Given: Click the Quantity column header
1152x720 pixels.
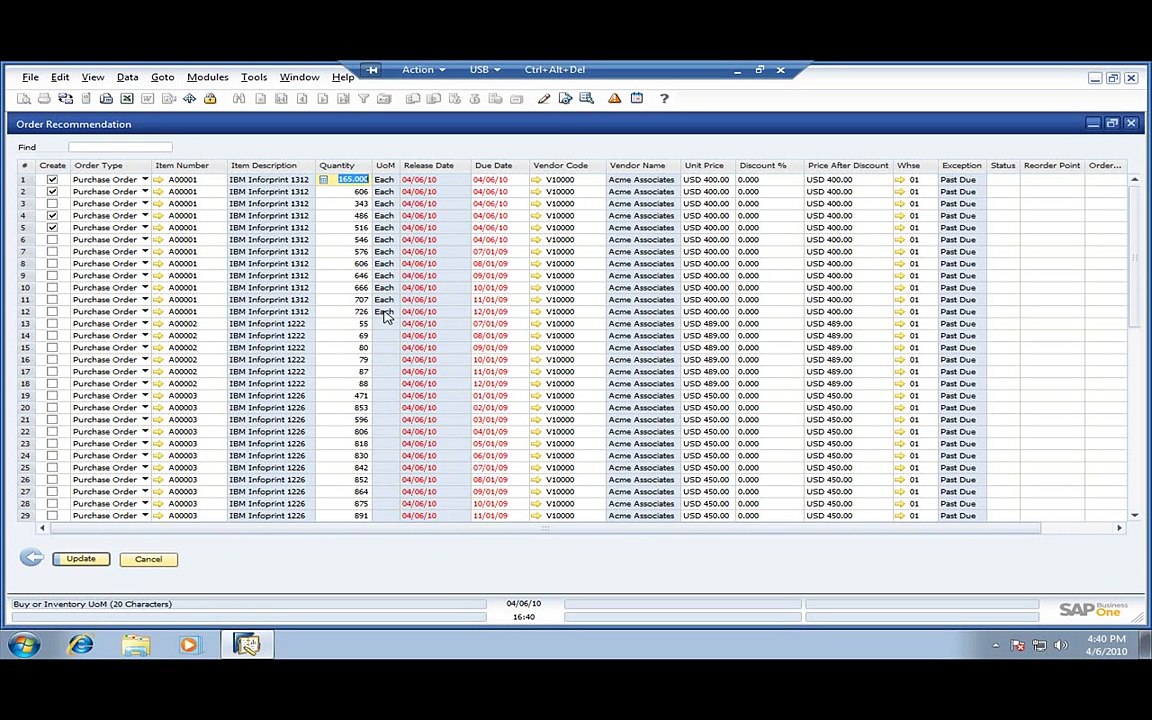Looking at the screenshot, I should (x=344, y=165).
